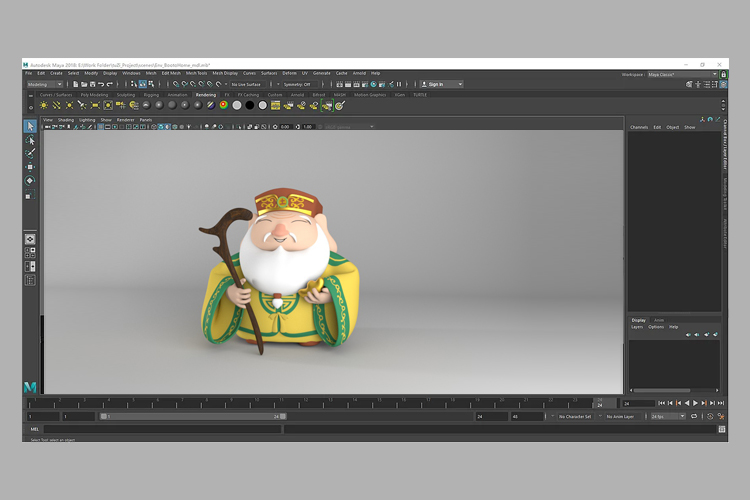Open the File menu

click(28, 73)
